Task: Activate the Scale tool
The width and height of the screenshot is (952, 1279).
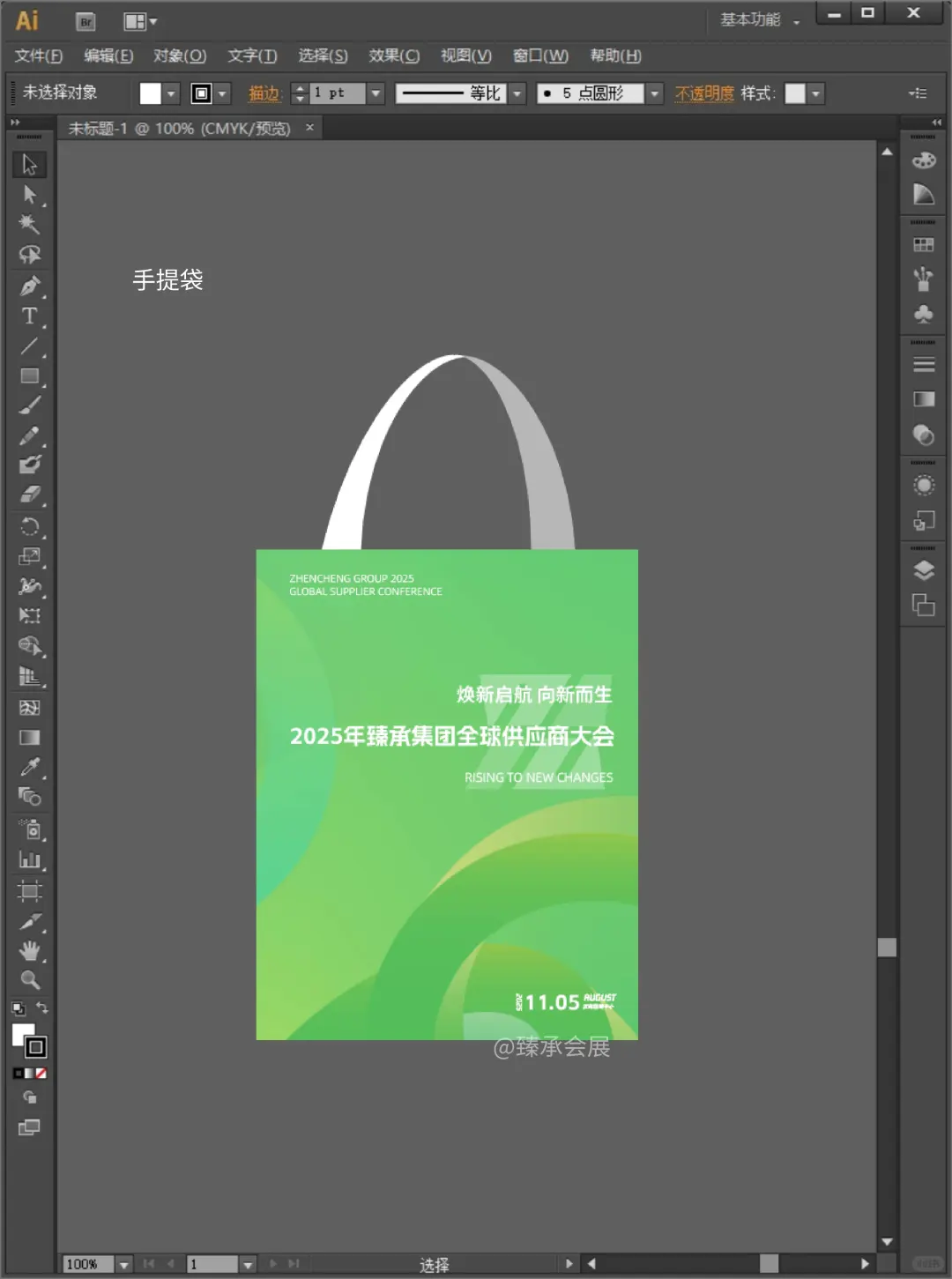Action: (x=29, y=556)
